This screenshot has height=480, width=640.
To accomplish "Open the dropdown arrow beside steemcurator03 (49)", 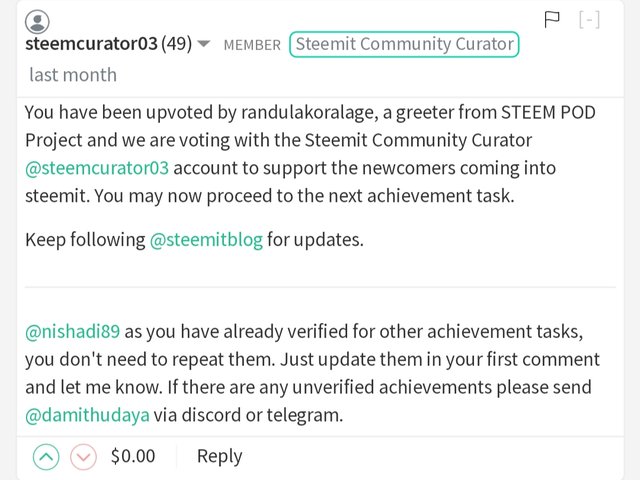I will (204, 43).
